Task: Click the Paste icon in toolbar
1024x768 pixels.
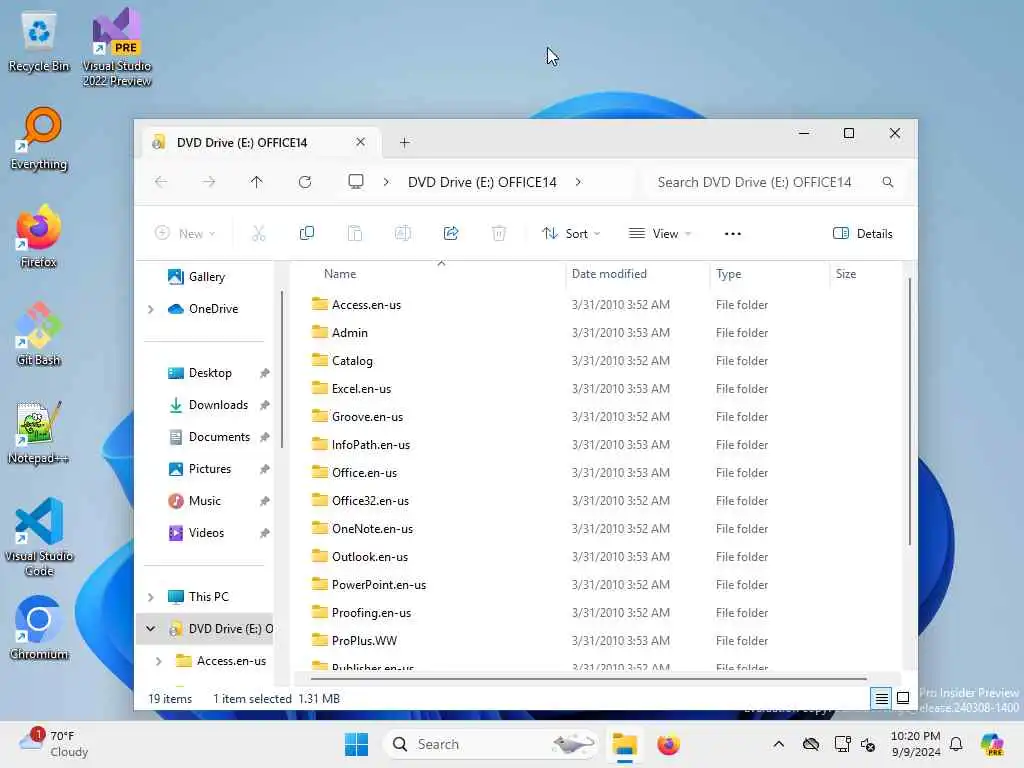Action: click(x=355, y=233)
